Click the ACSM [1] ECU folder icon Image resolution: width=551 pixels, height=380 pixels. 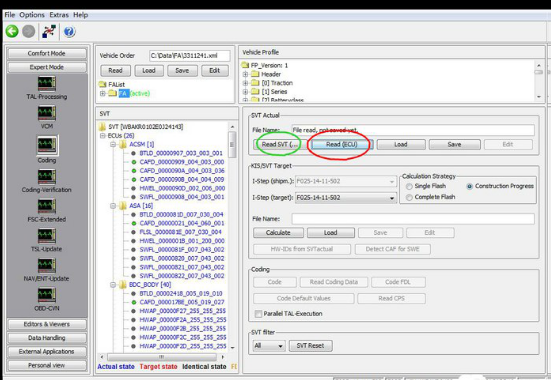click(x=123, y=144)
